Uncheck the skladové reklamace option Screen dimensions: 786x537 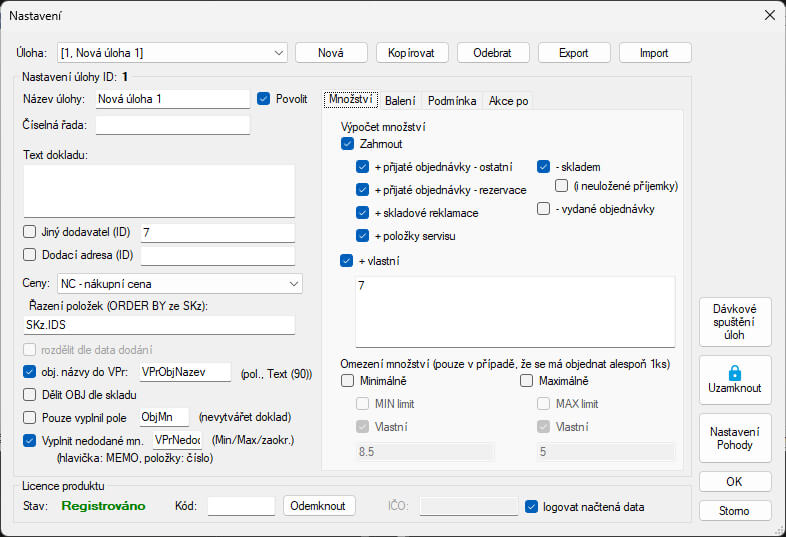tap(363, 212)
